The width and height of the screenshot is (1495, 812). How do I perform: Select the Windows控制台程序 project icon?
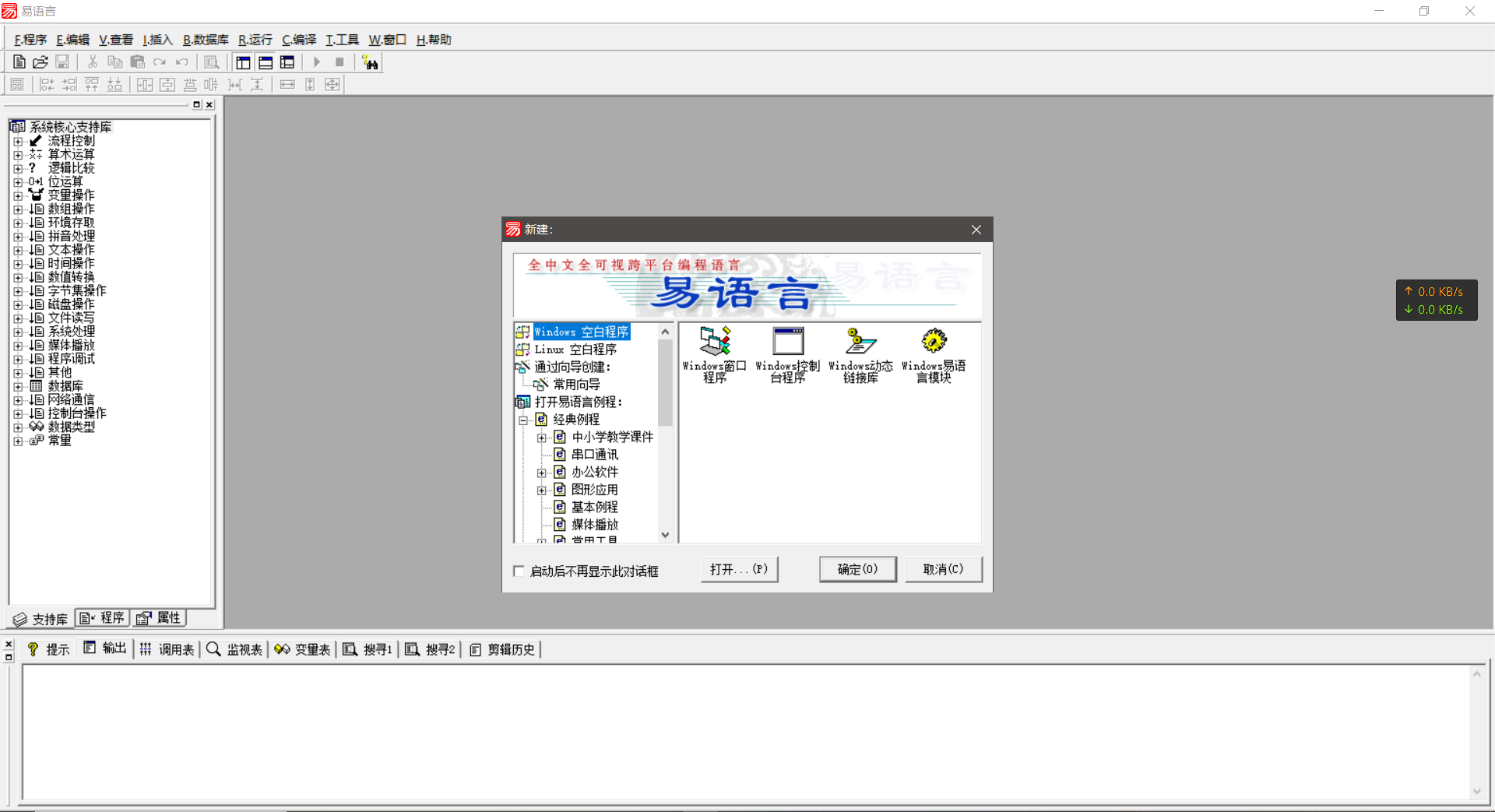[787, 355]
